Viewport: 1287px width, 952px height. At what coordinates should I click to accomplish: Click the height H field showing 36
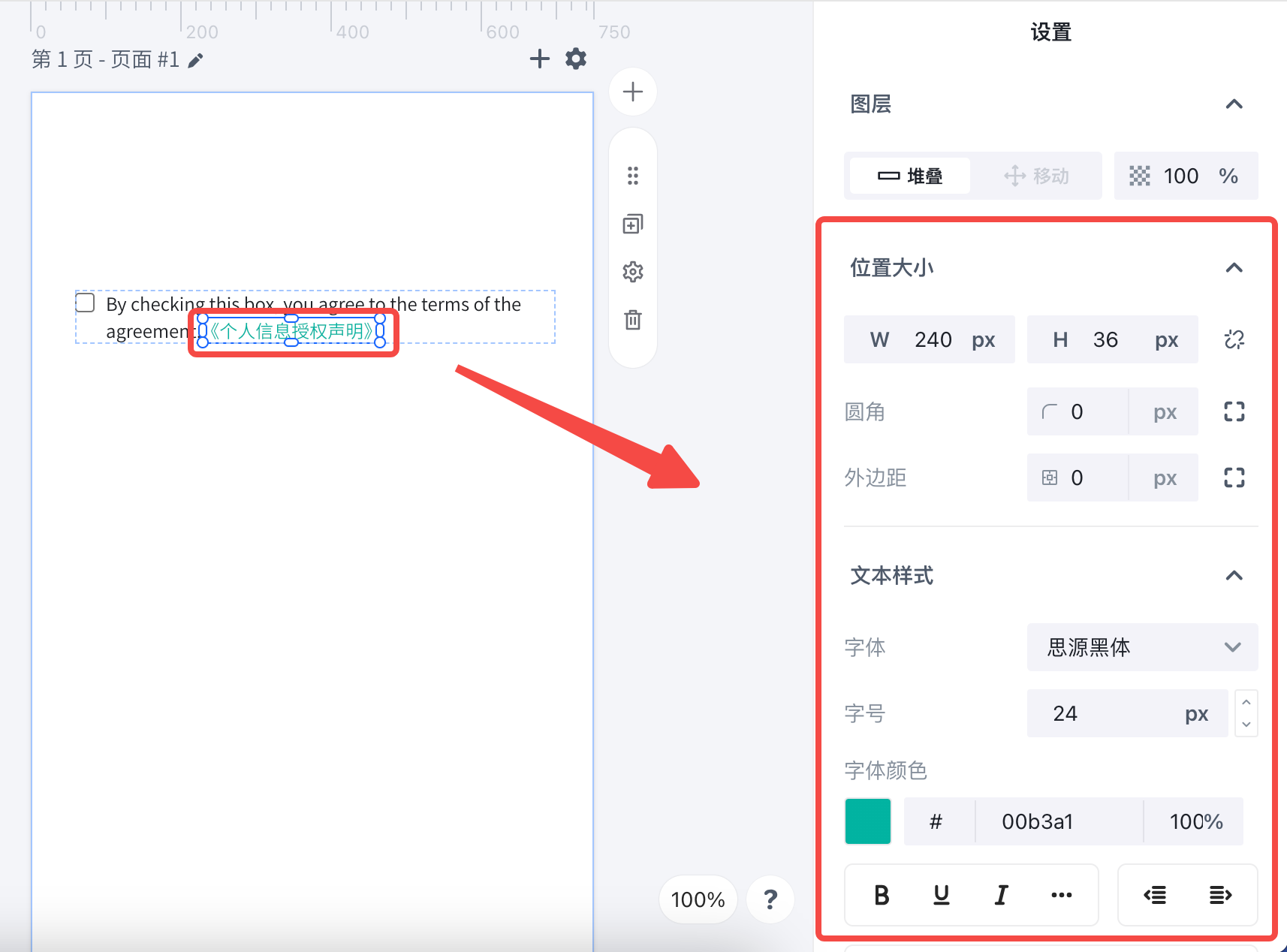point(1113,339)
